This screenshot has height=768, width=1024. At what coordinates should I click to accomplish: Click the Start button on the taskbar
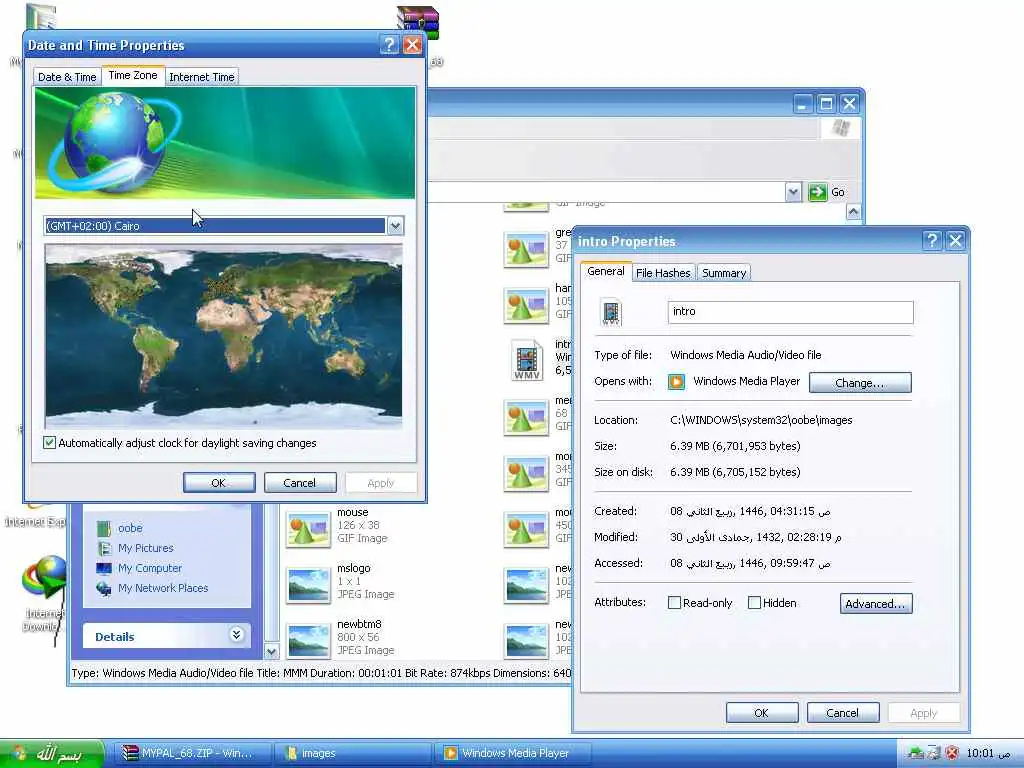(x=52, y=754)
